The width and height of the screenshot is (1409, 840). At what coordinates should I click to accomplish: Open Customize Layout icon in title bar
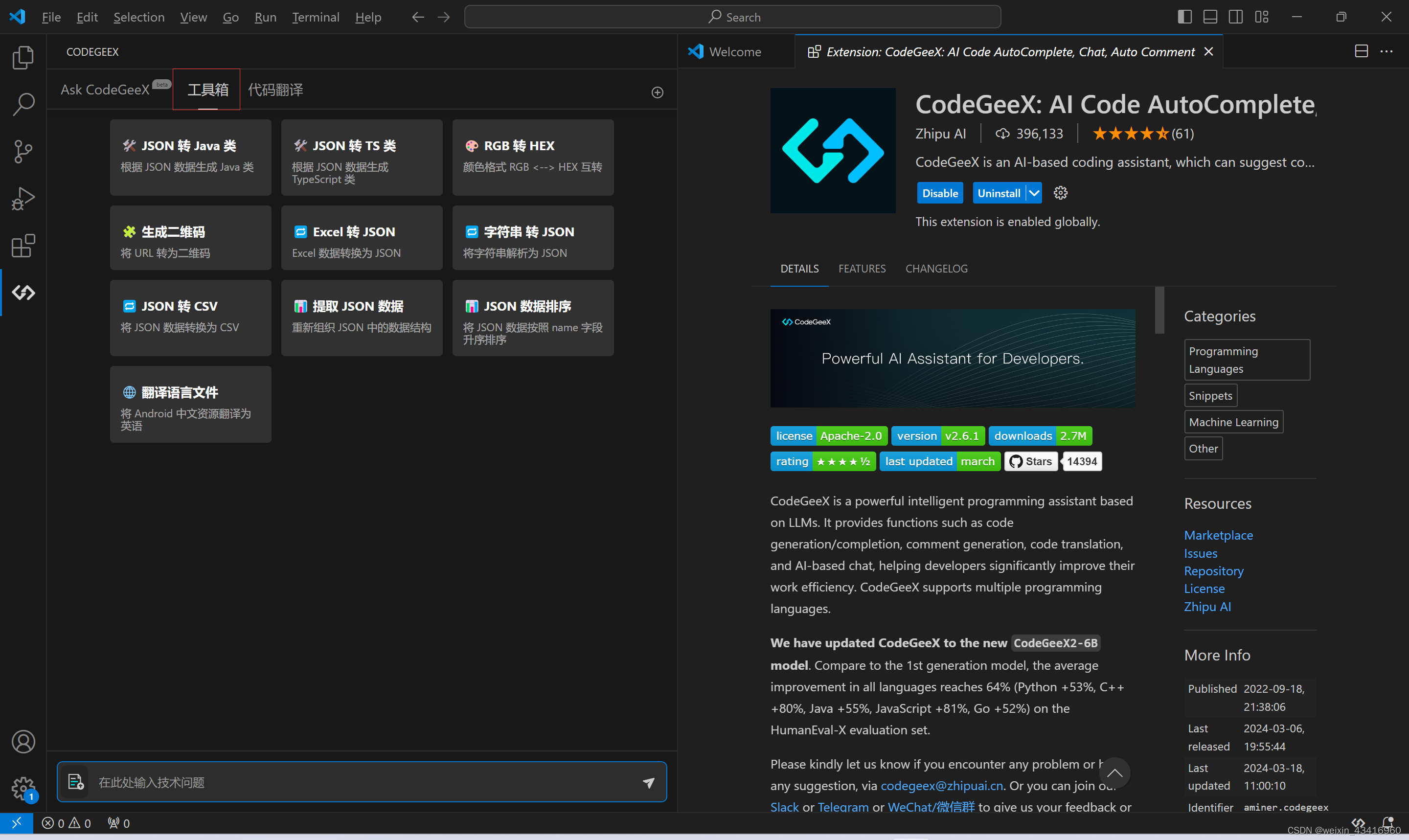coord(1261,17)
